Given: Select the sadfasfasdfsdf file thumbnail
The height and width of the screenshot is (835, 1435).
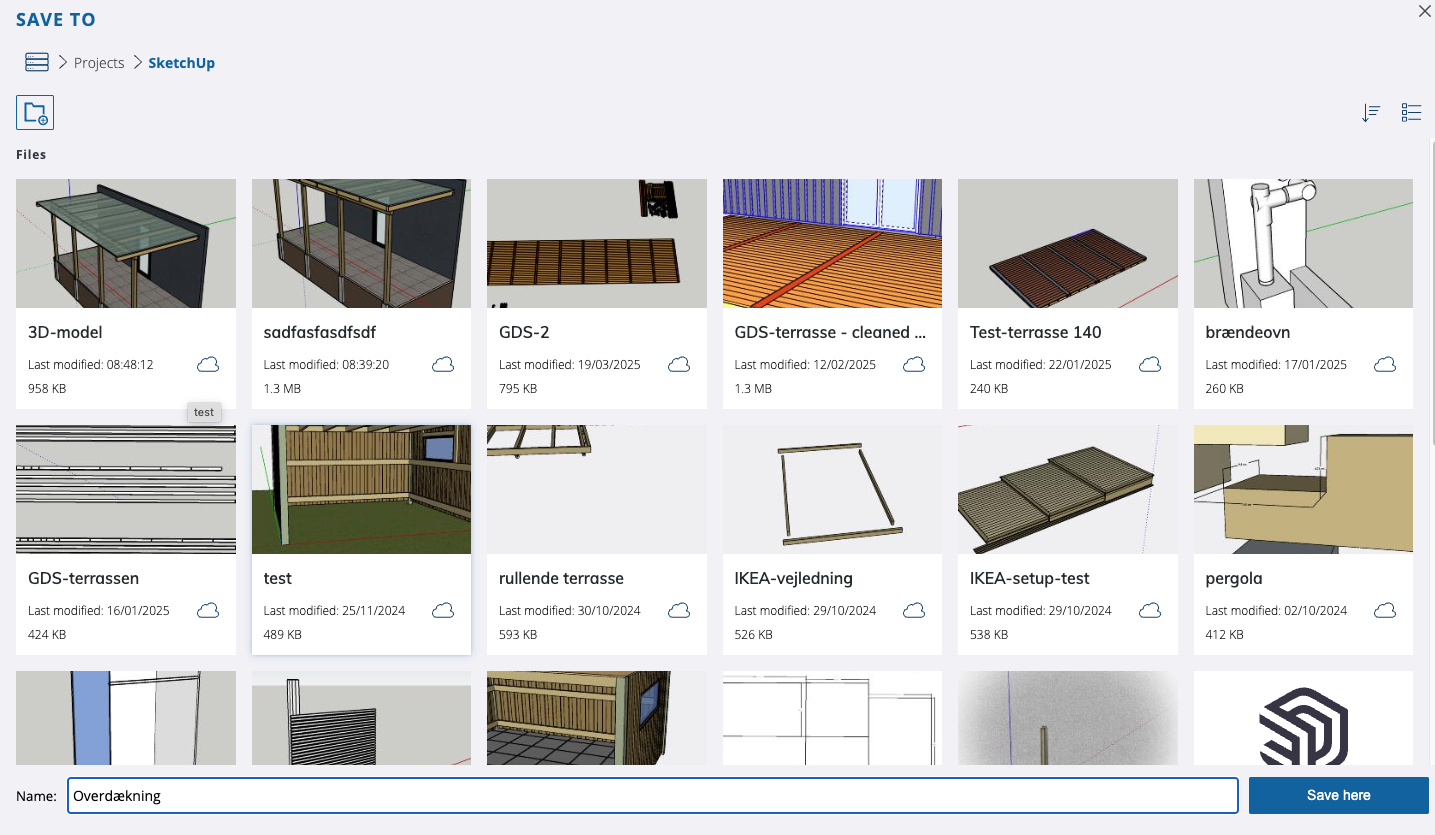Looking at the screenshot, I should click(x=361, y=244).
